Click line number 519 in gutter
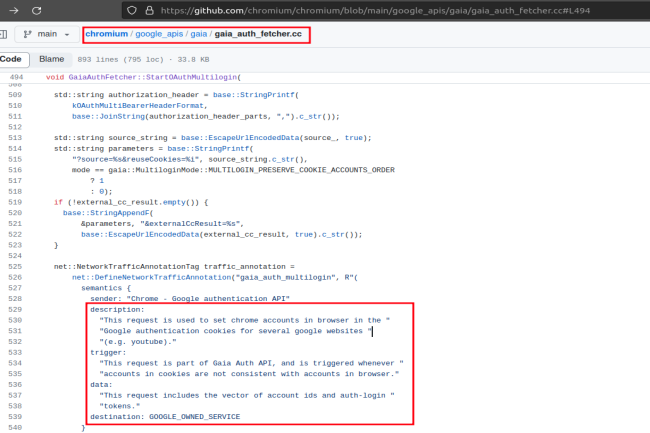 pyautogui.click(x=16, y=202)
